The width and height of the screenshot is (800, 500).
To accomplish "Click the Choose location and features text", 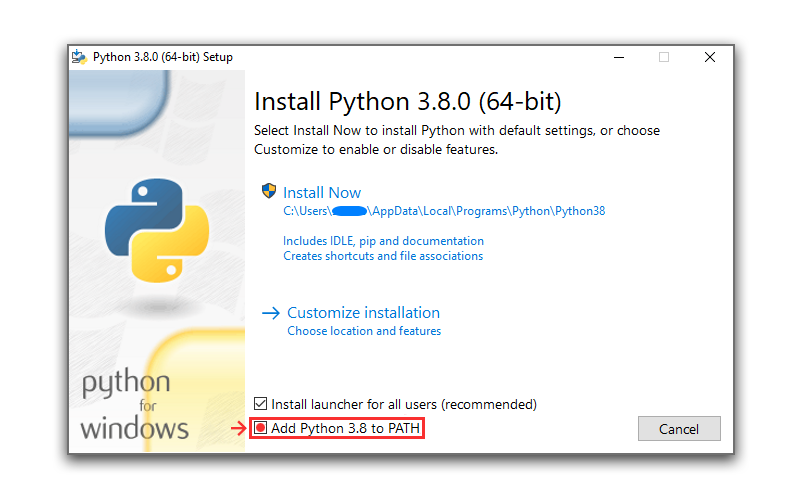I will point(364,331).
